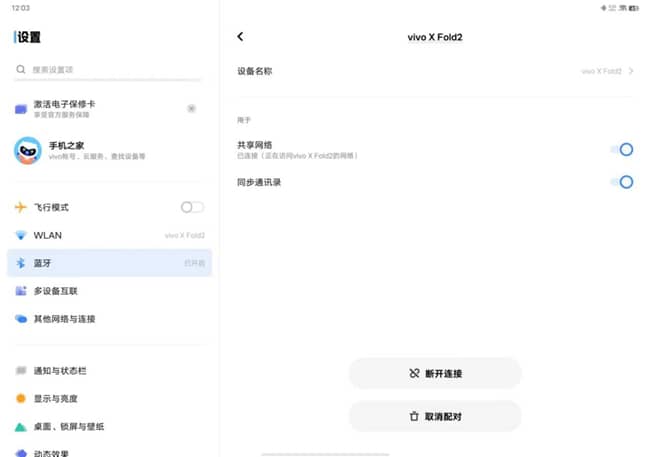
Task: Turn off 同步通讯录 switch
Action: pyautogui.click(x=622, y=182)
